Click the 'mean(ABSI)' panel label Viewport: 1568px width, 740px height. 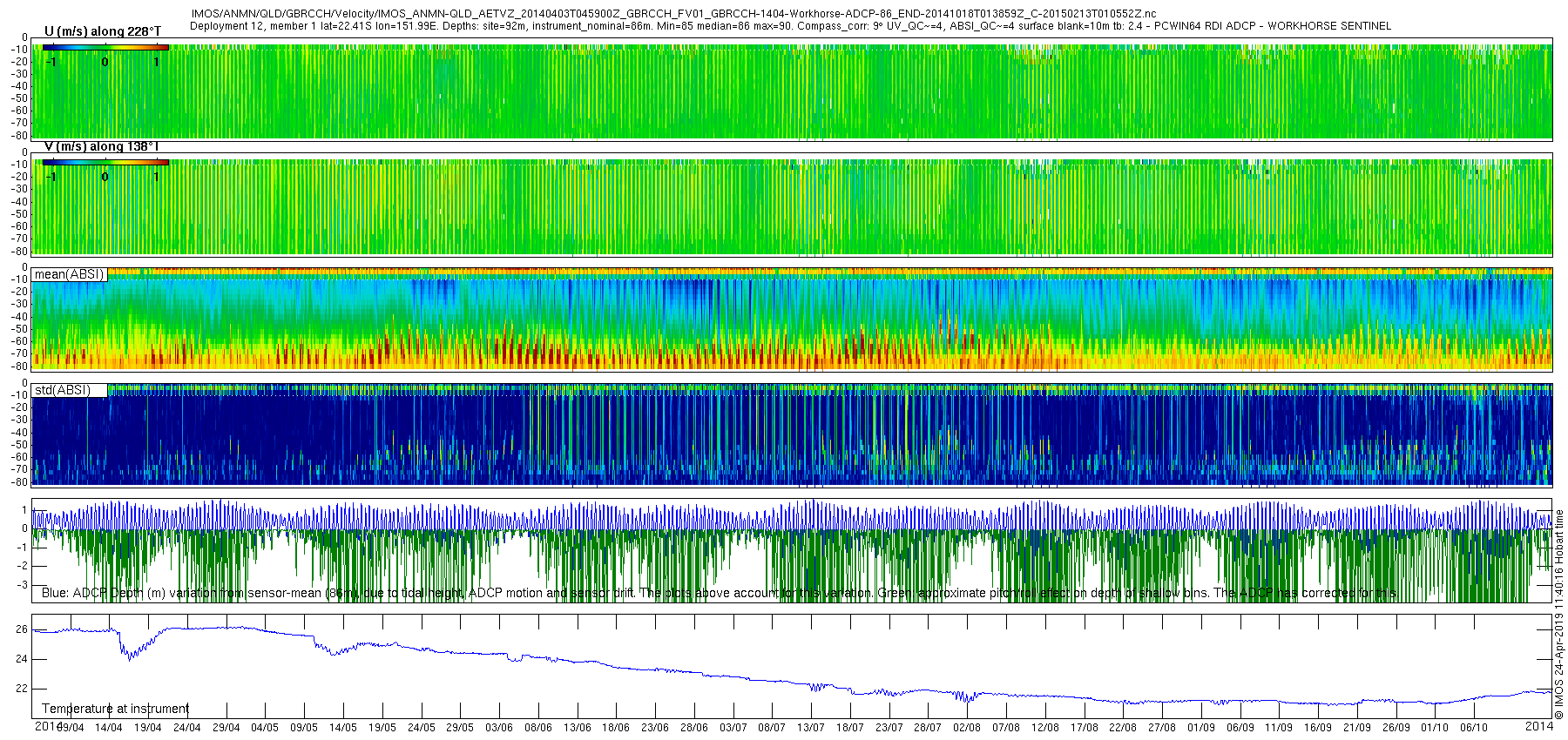tap(69, 274)
